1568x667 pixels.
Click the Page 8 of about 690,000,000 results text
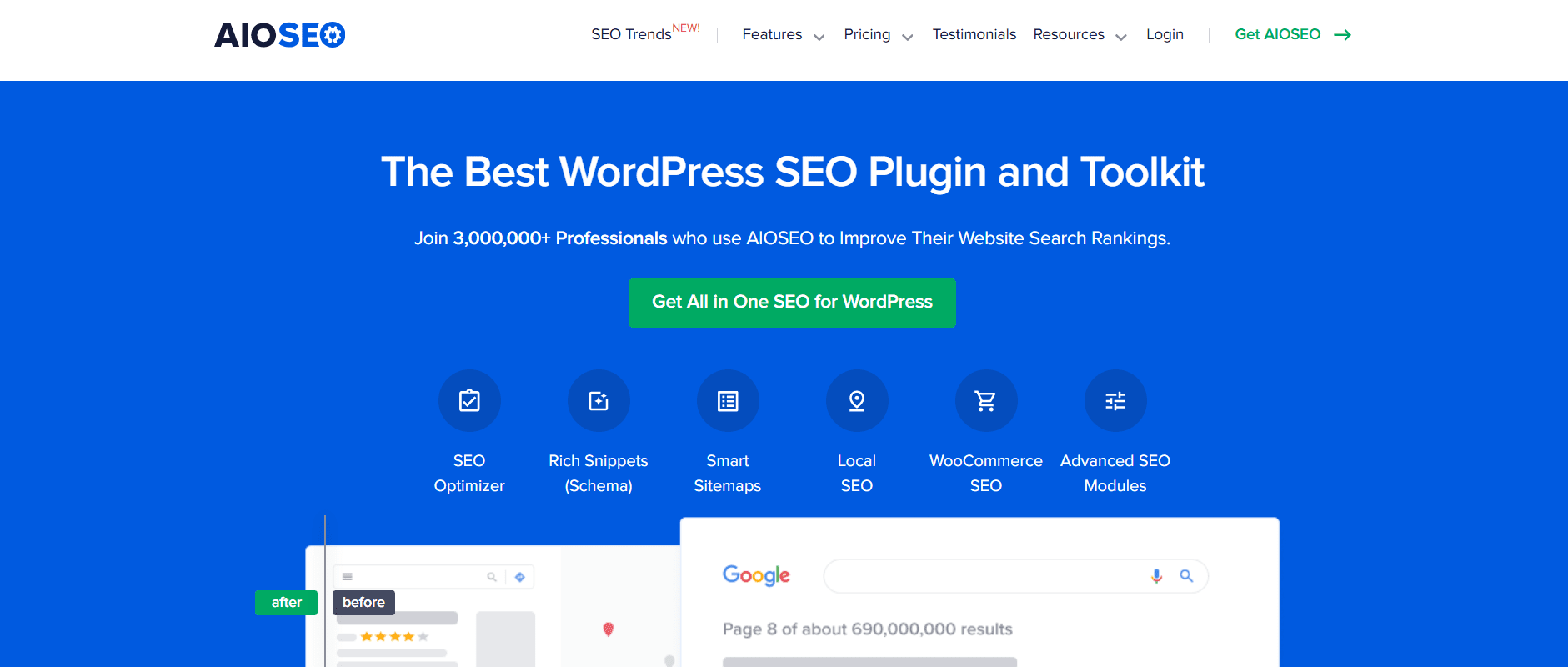click(868, 629)
